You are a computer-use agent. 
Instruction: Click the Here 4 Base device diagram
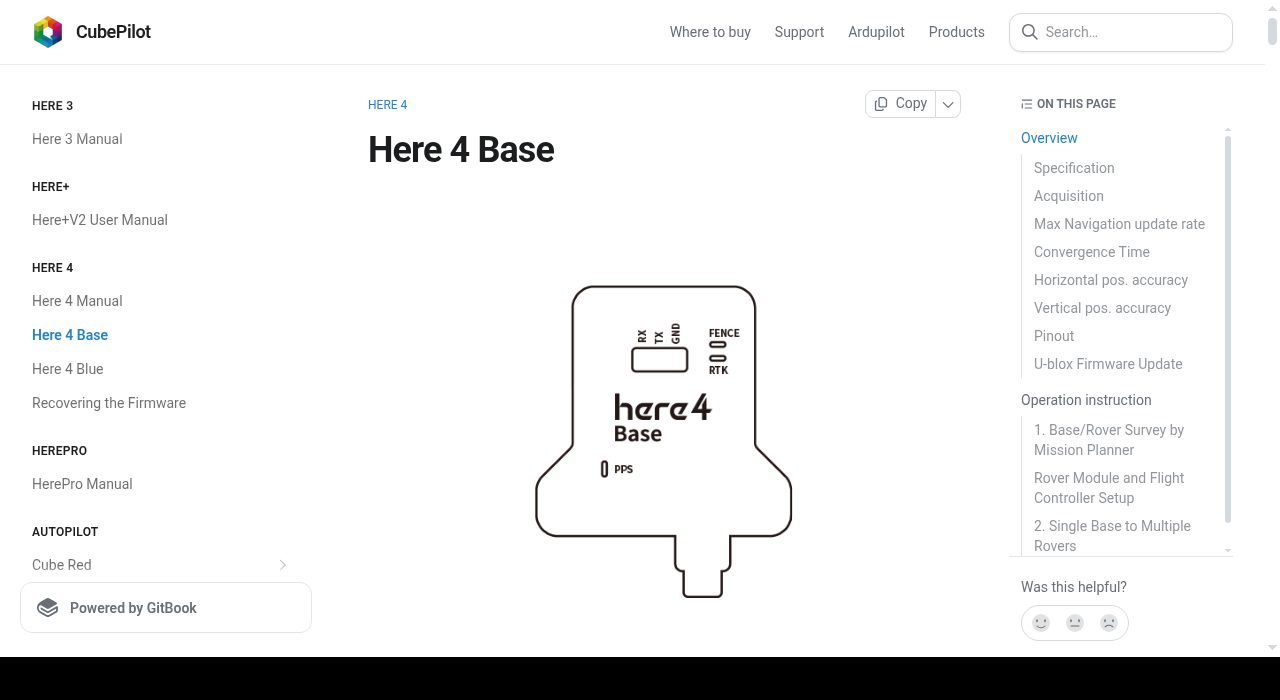tap(664, 441)
